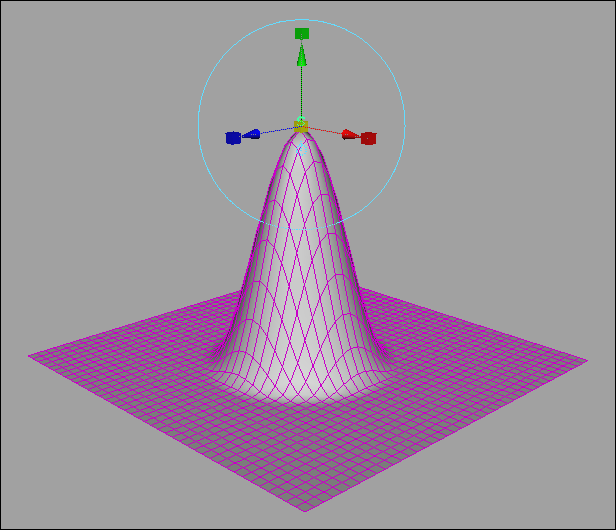Click the green square scale handle
Viewport: 616px width, 530px height.
pyautogui.click(x=302, y=33)
